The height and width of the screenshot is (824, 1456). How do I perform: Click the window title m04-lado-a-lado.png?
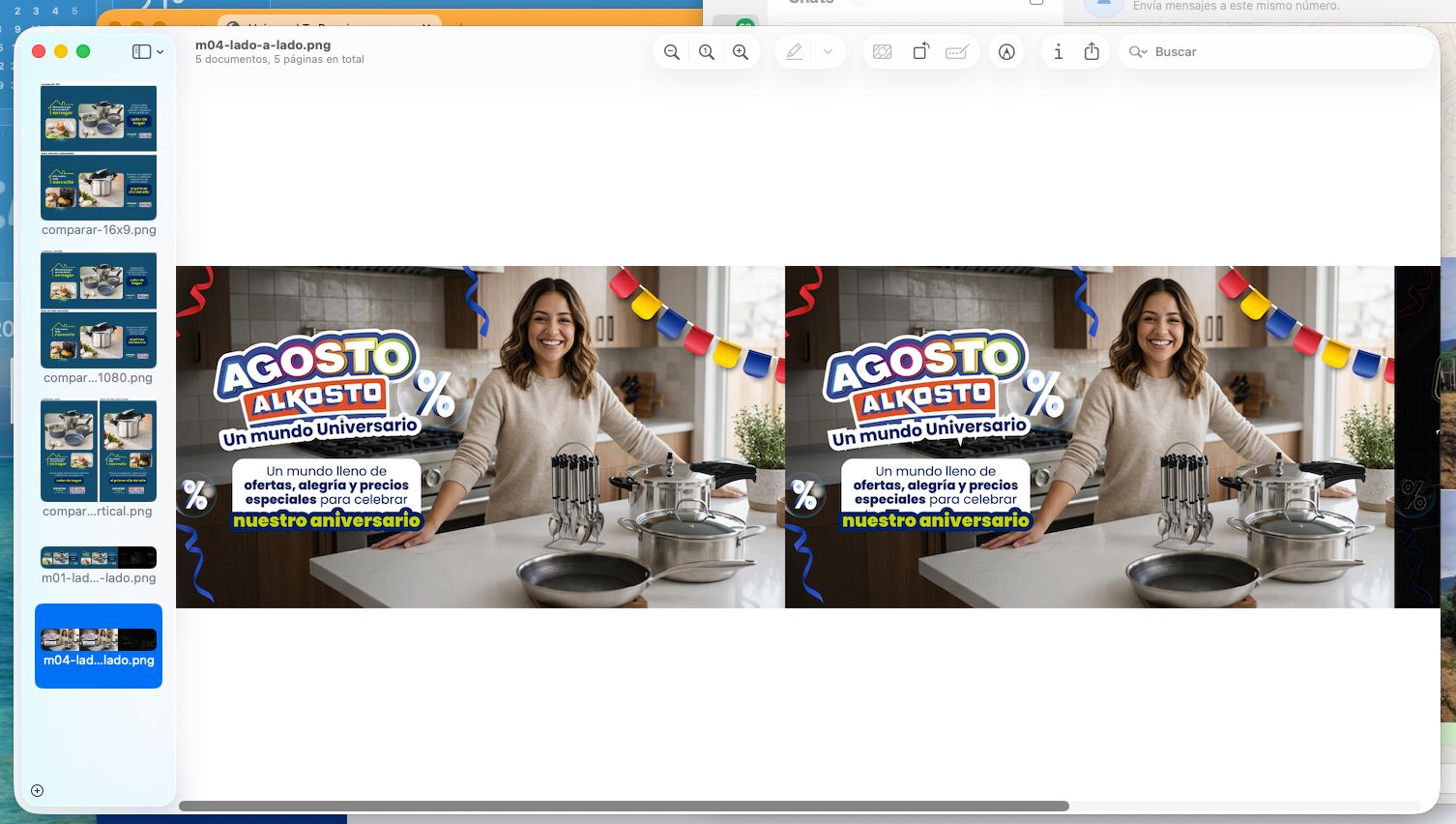(x=263, y=44)
